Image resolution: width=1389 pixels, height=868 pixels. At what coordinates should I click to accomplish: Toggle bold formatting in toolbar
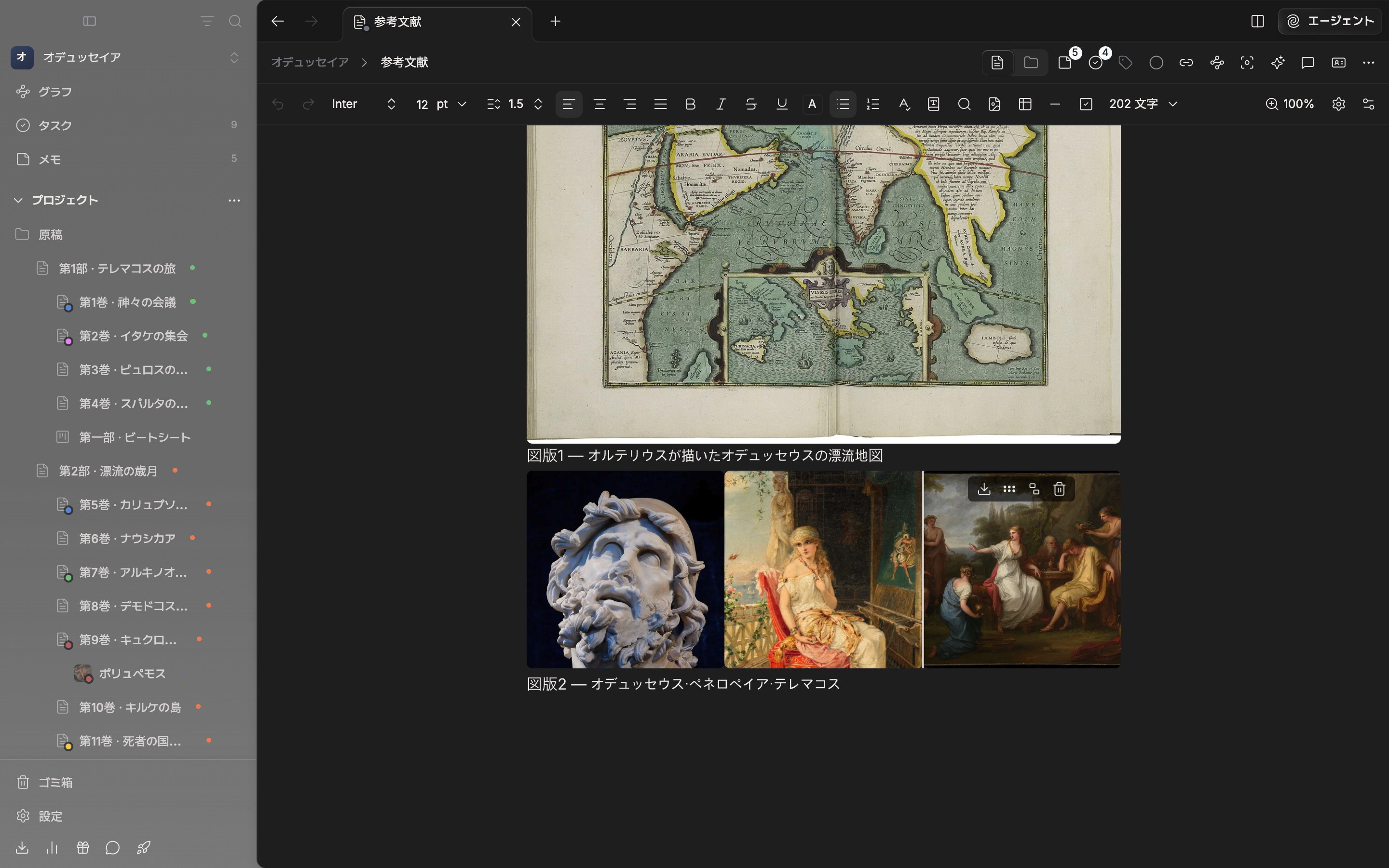691,104
